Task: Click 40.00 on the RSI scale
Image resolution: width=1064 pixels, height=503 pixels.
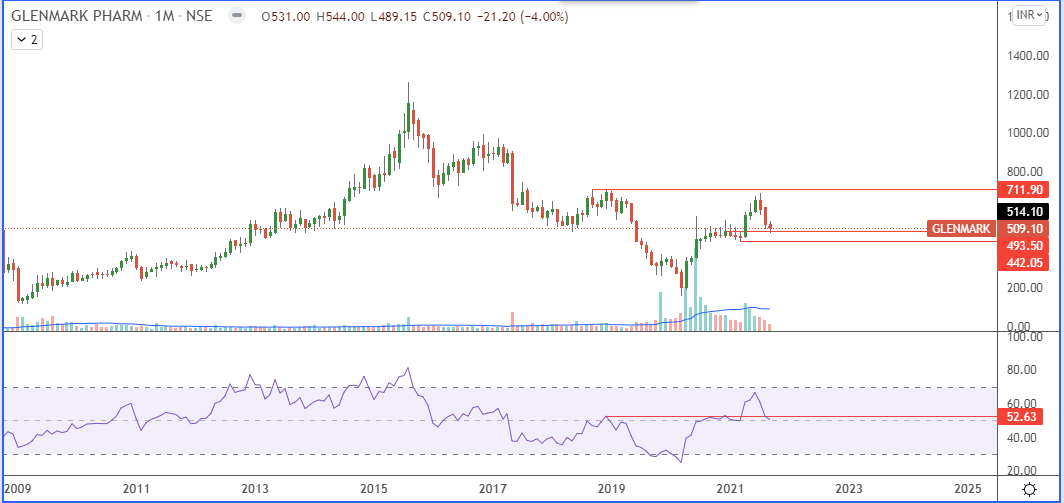Action: 1023,438
